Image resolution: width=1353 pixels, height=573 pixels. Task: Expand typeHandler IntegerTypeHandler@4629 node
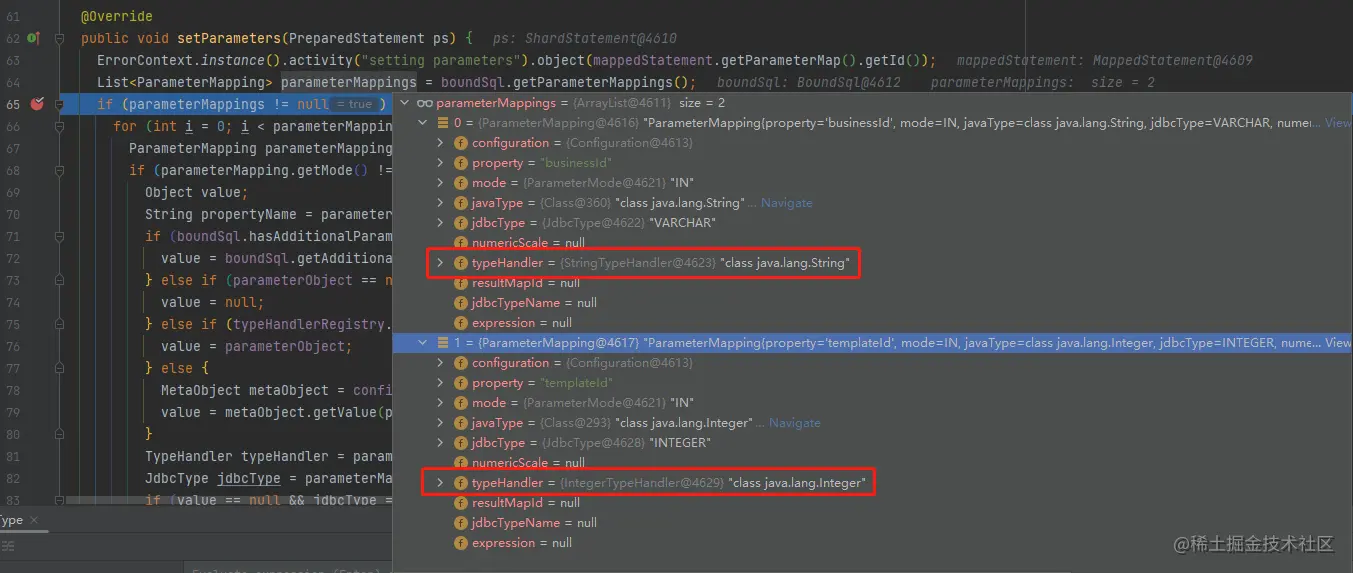[440, 483]
